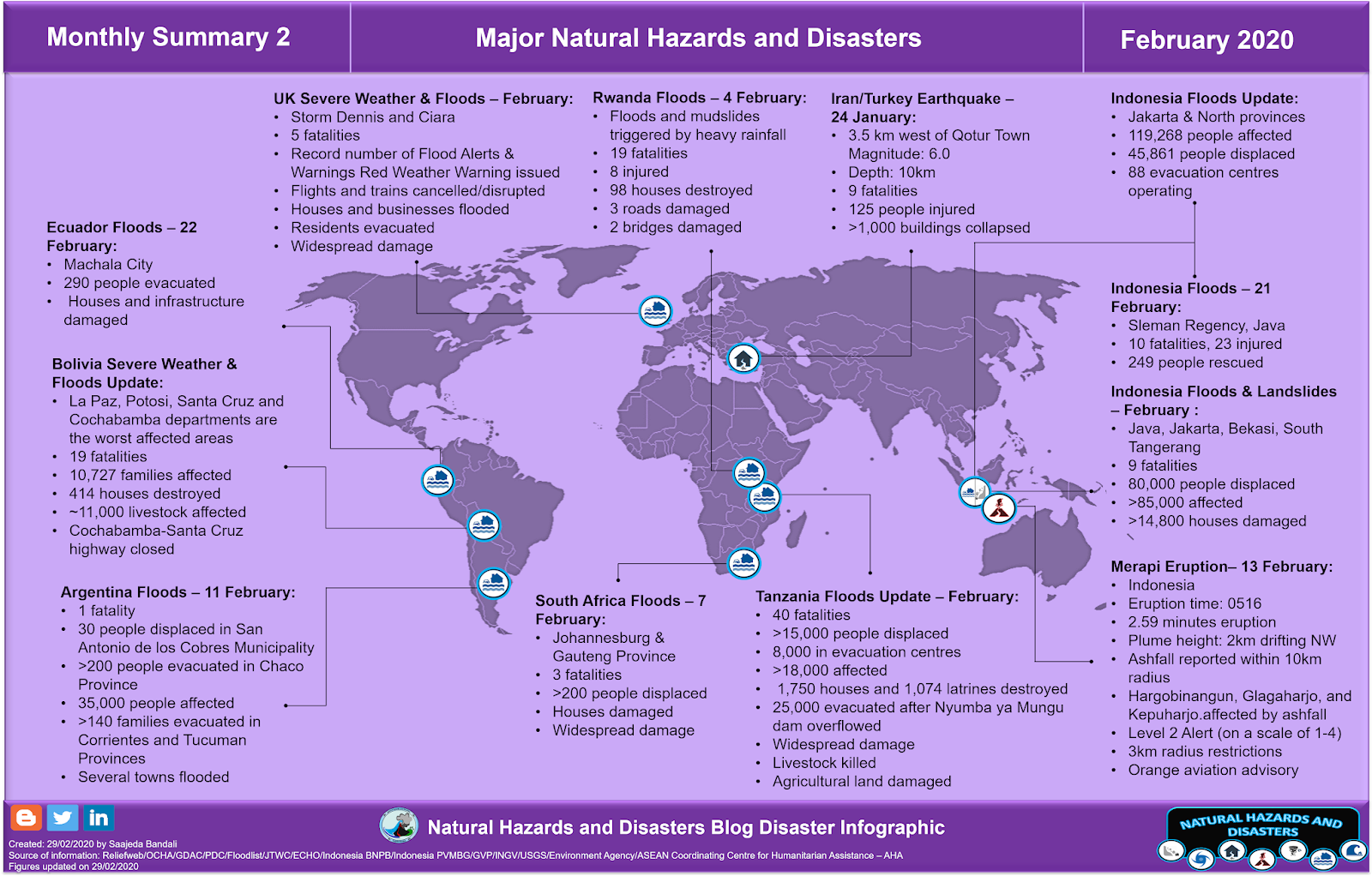Select the tsunami wave icon in the logo strip
1372x882 pixels.
pos(1353,849)
